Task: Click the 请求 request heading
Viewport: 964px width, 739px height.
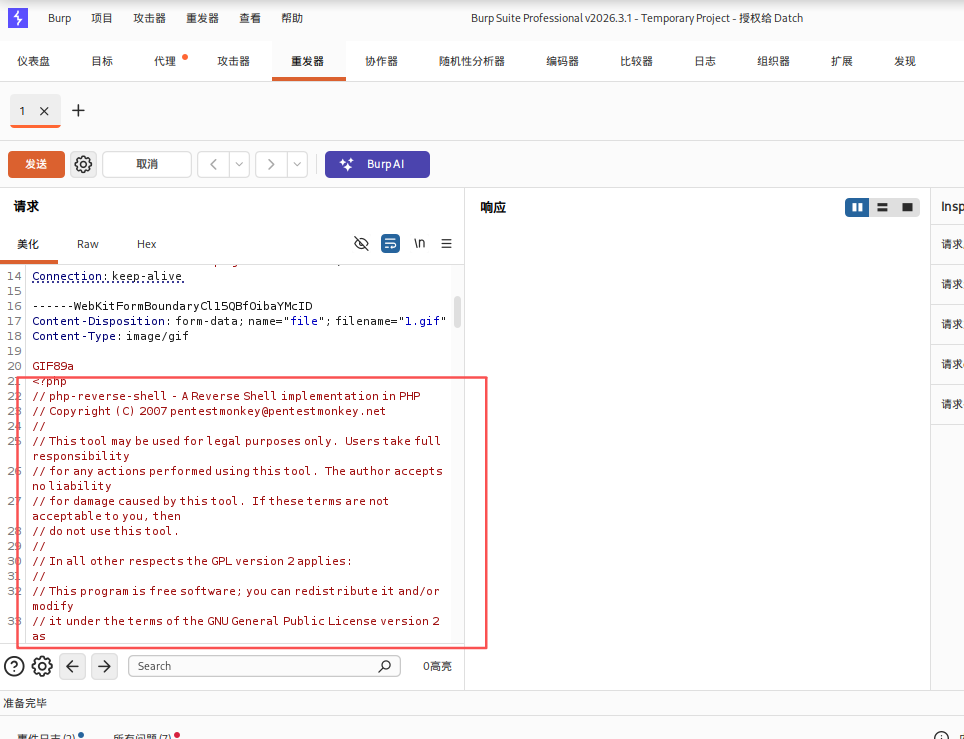Action: coord(26,207)
